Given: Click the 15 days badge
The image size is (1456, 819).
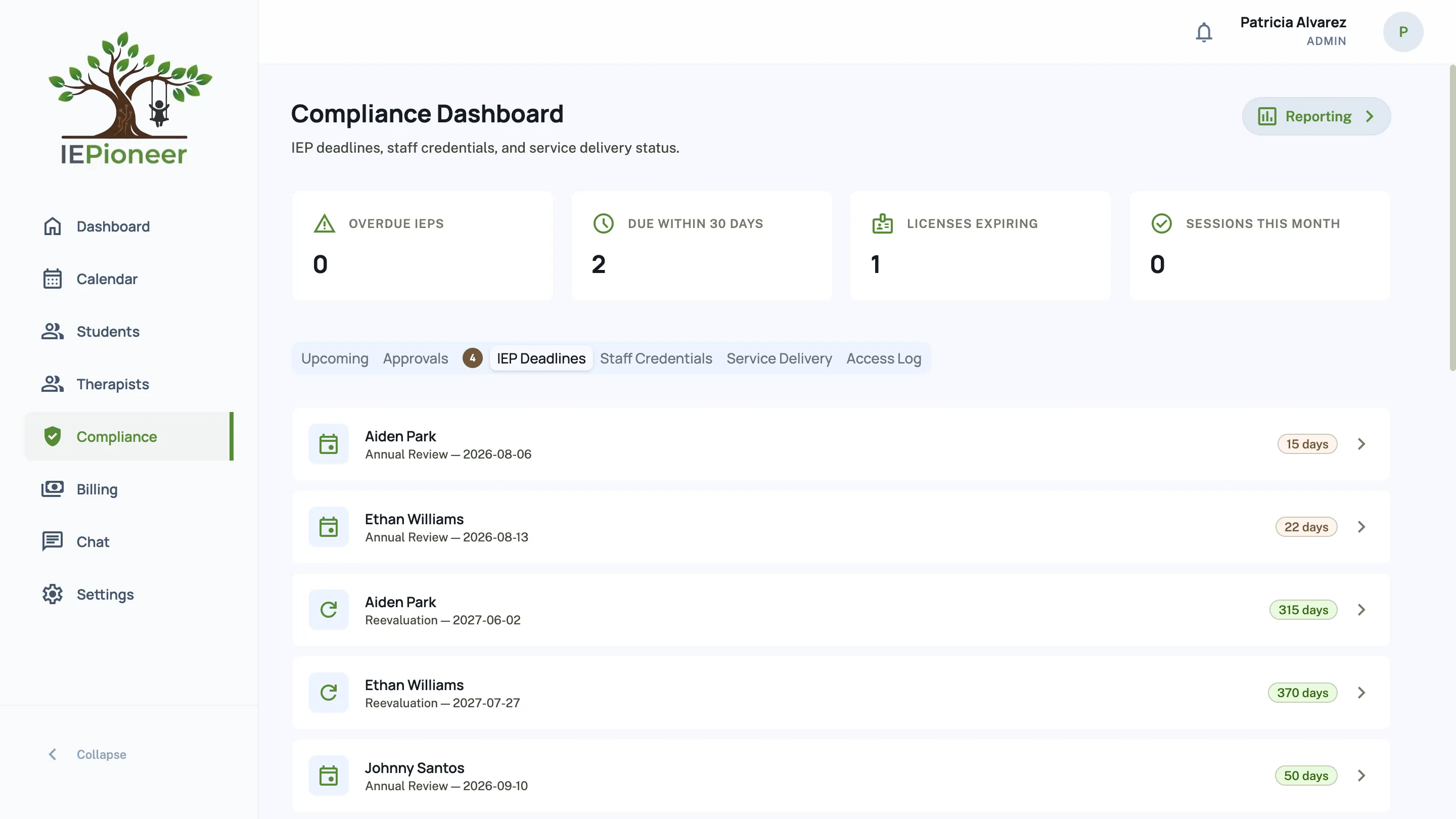Looking at the screenshot, I should 1307,444.
